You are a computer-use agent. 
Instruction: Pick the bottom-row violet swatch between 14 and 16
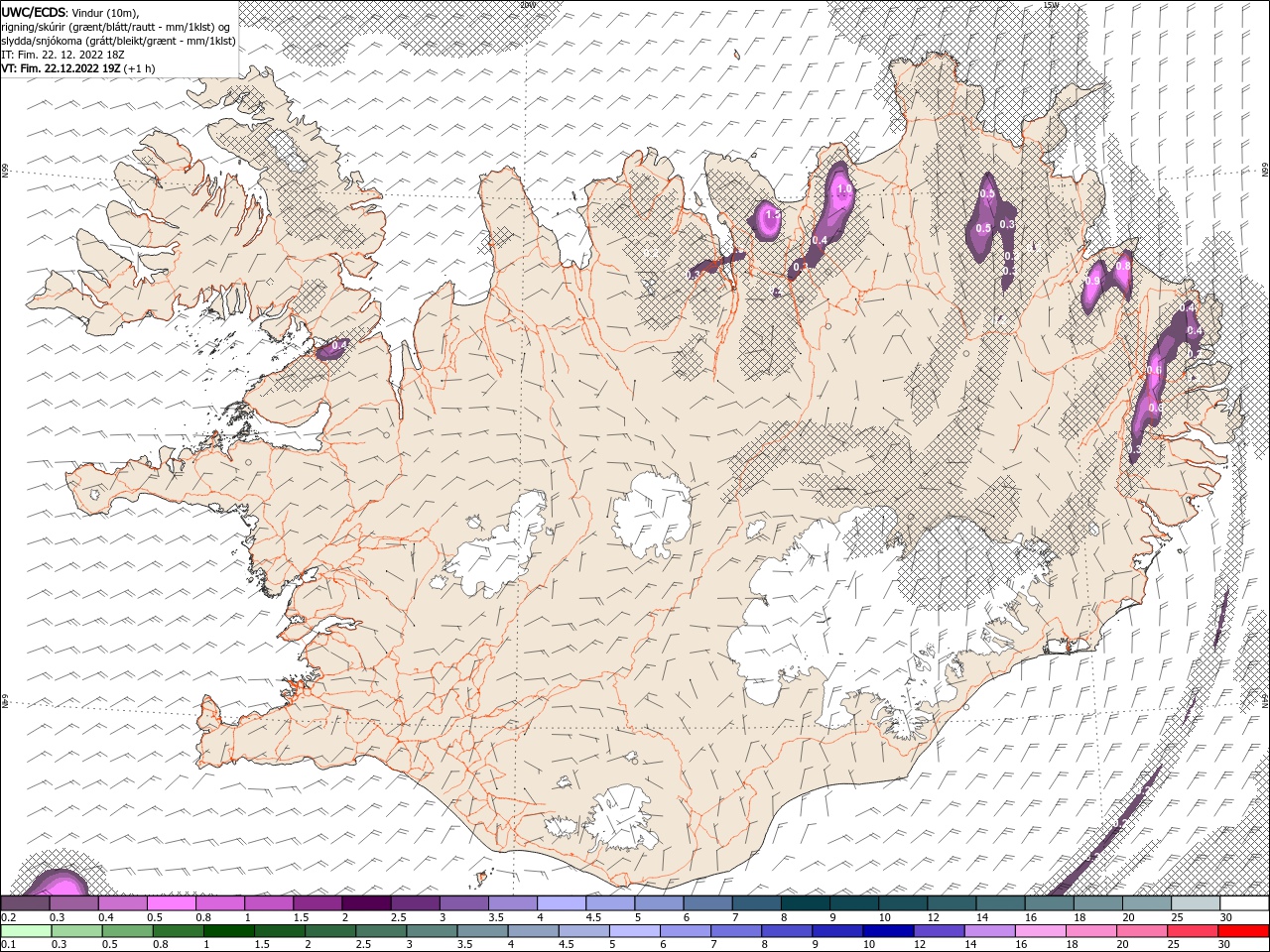coord(988,931)
